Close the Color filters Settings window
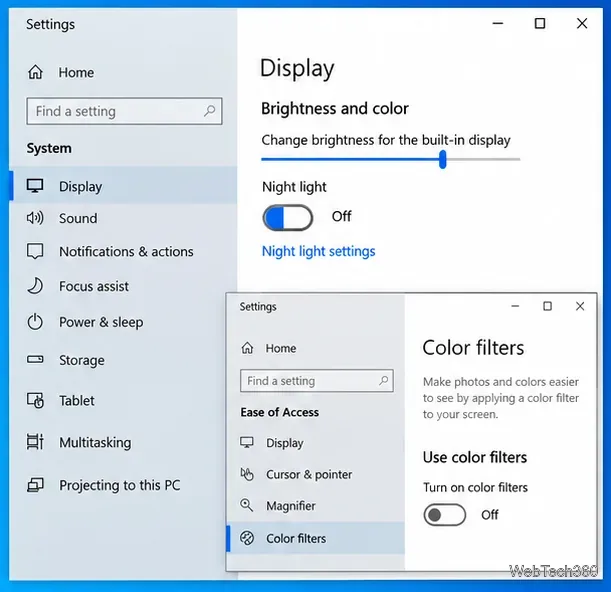Image resolution: width=611 pixels, height=592 pixels. 580,306
